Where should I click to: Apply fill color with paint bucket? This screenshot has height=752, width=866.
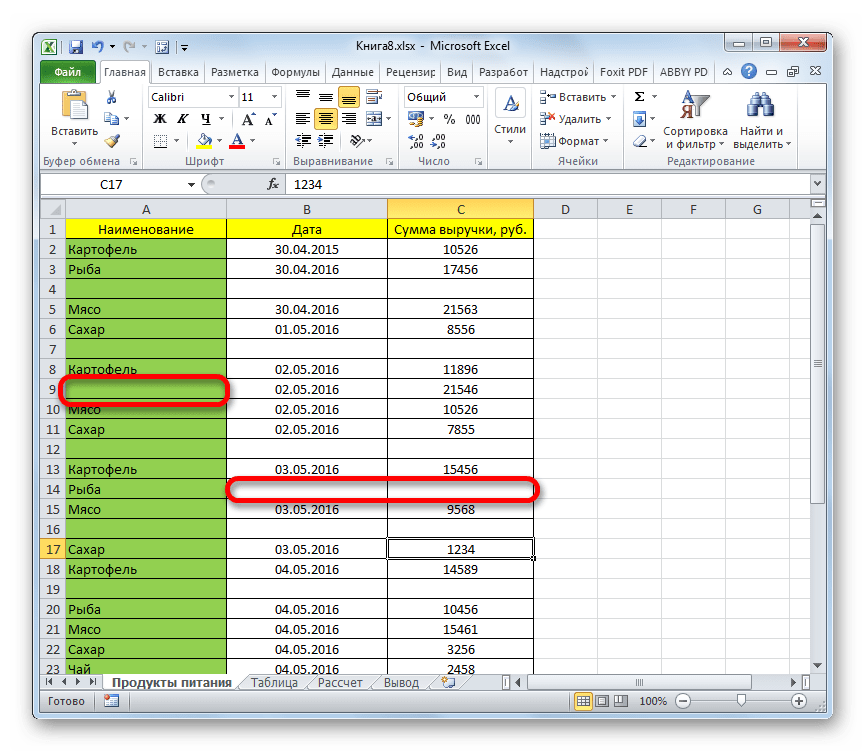pos(204,141)
